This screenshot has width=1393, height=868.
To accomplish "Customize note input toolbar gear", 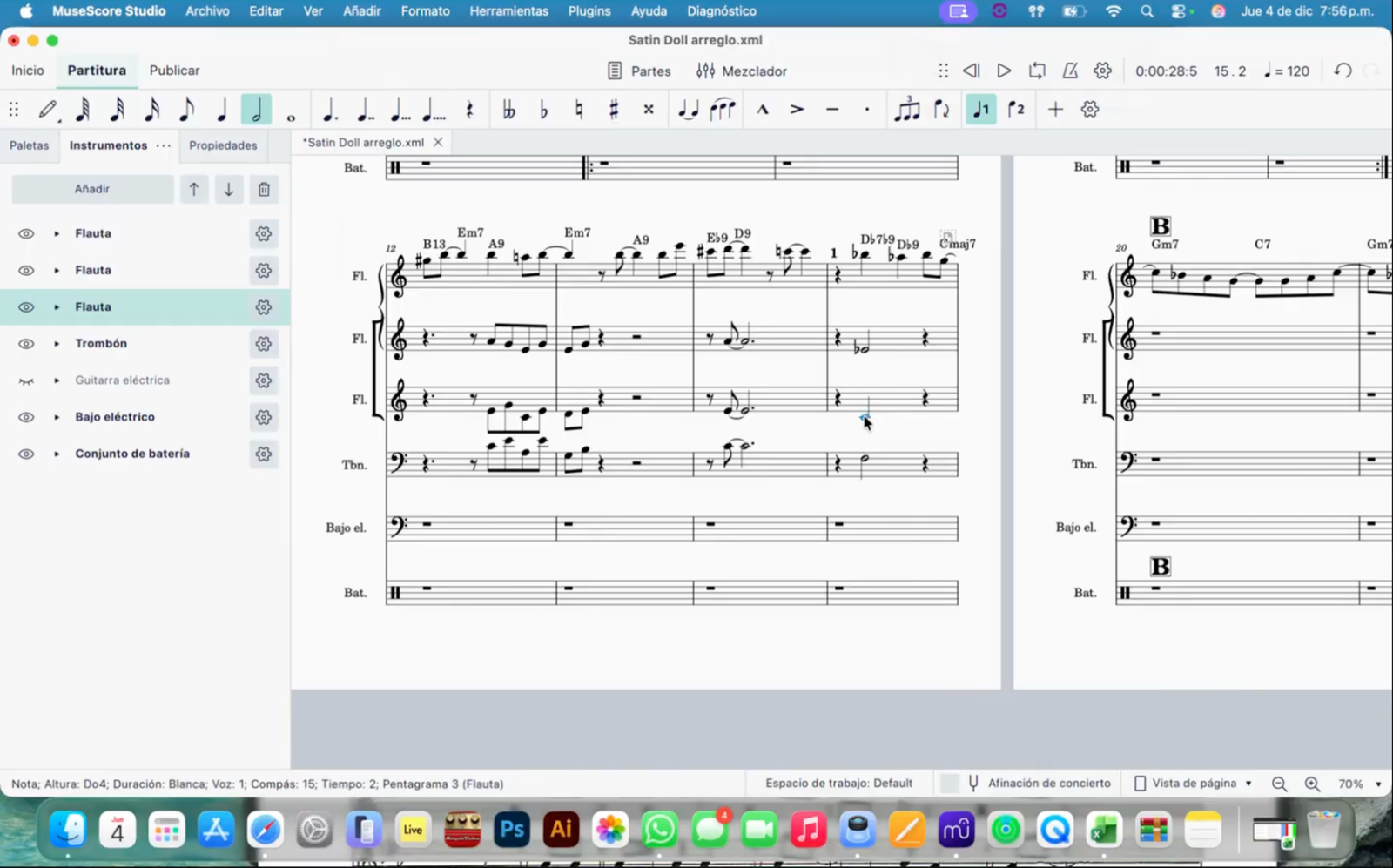I will pos(1090,110).
